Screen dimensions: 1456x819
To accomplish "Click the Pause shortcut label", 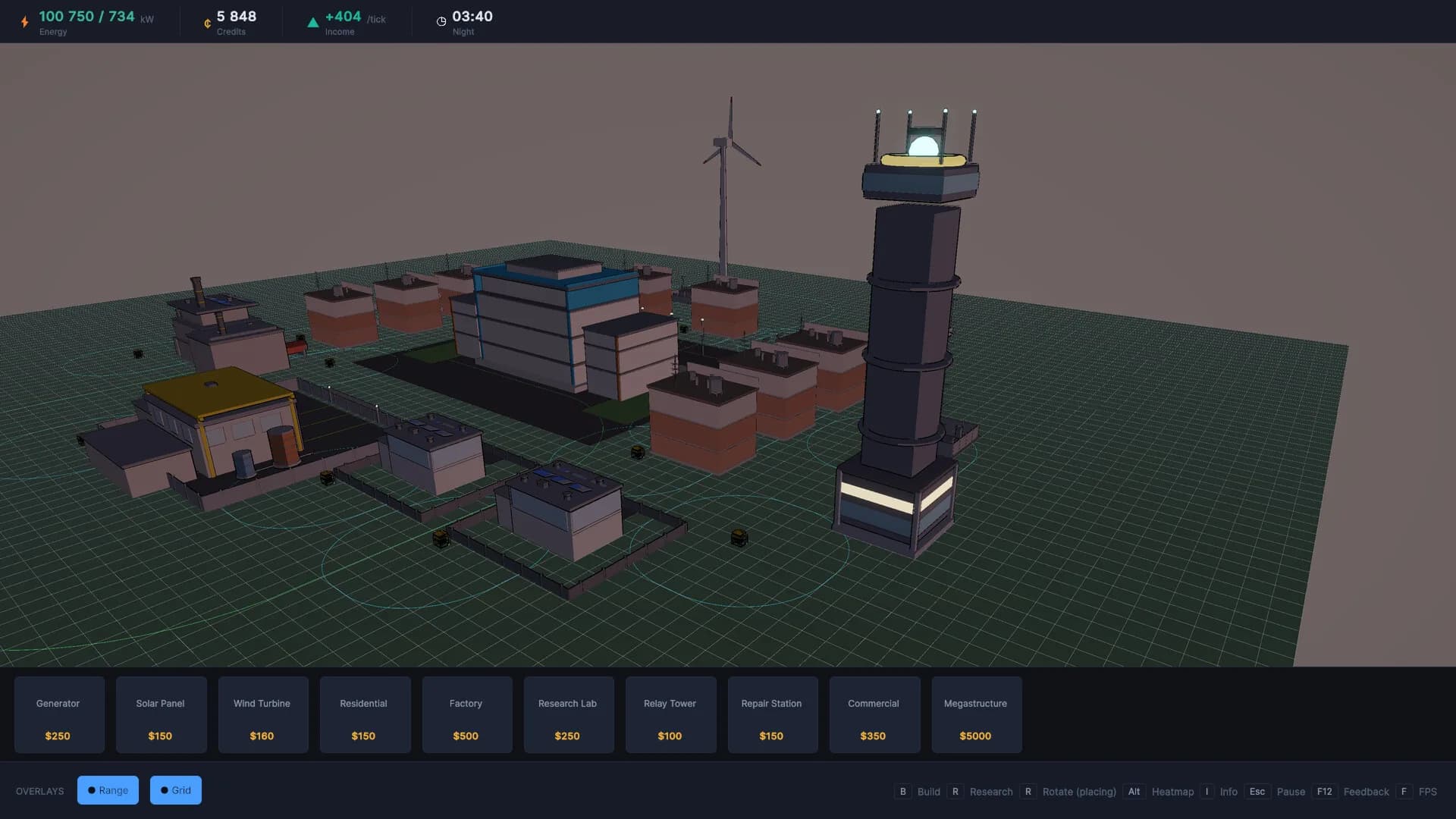I will (1291, 792).
